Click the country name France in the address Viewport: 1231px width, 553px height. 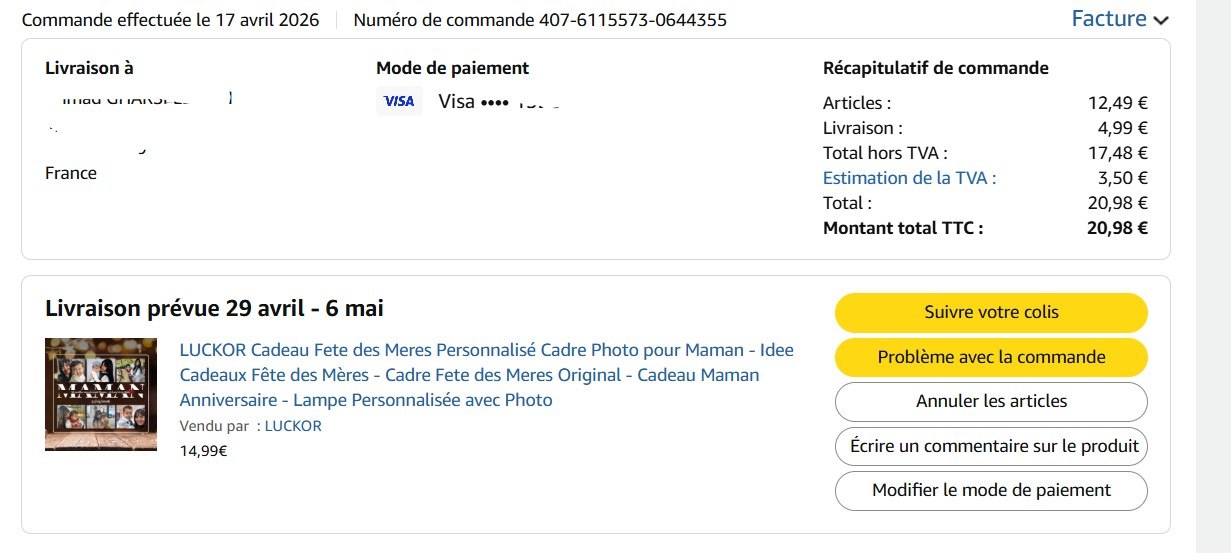point(71,173)
